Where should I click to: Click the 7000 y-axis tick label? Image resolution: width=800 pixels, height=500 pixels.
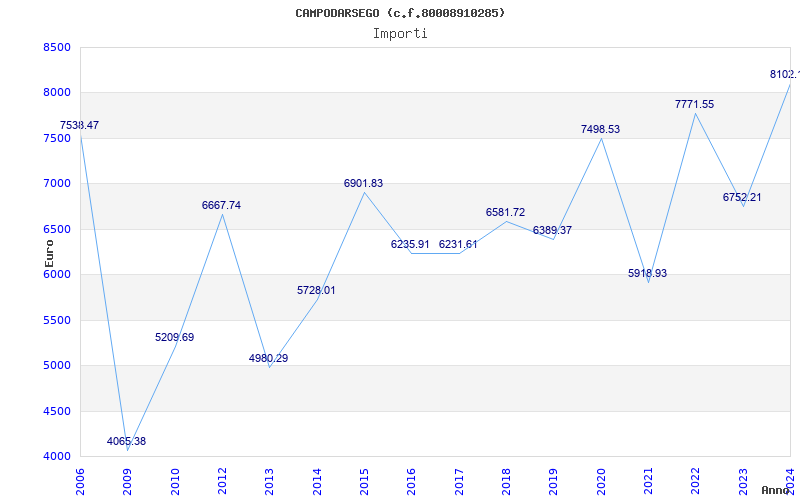click(x=57, y=184)
